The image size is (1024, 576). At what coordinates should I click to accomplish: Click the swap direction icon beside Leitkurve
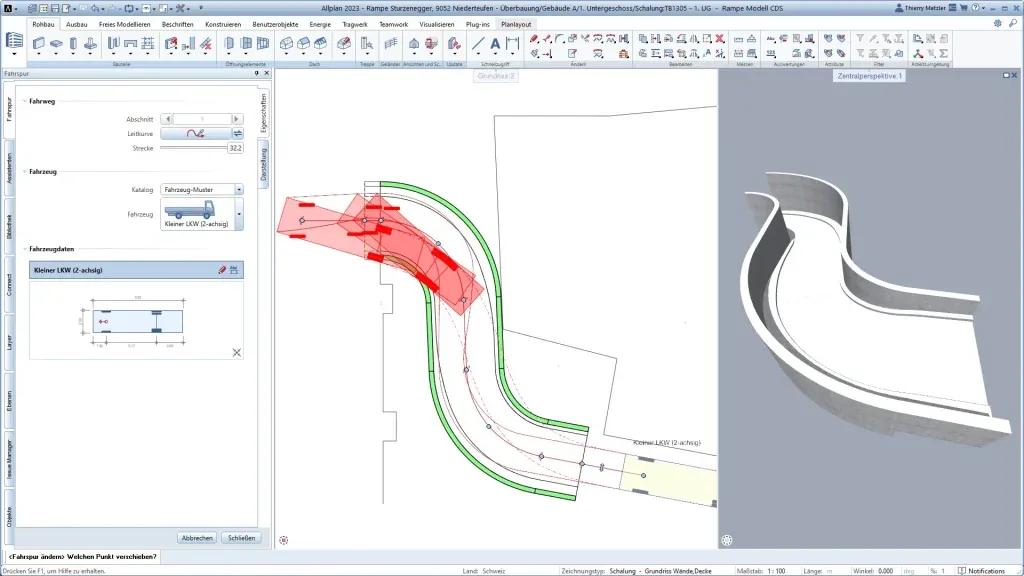pos(238,133)
